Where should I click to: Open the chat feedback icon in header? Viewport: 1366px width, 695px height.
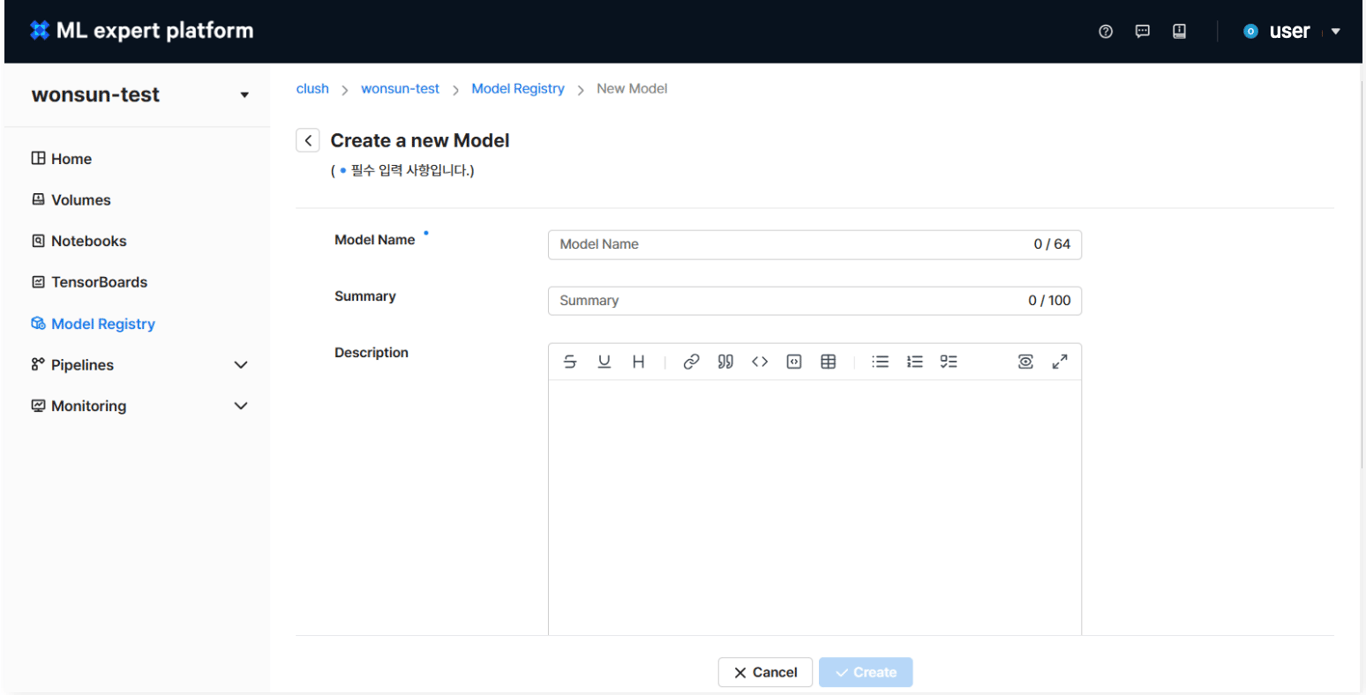coord(1142,31)
